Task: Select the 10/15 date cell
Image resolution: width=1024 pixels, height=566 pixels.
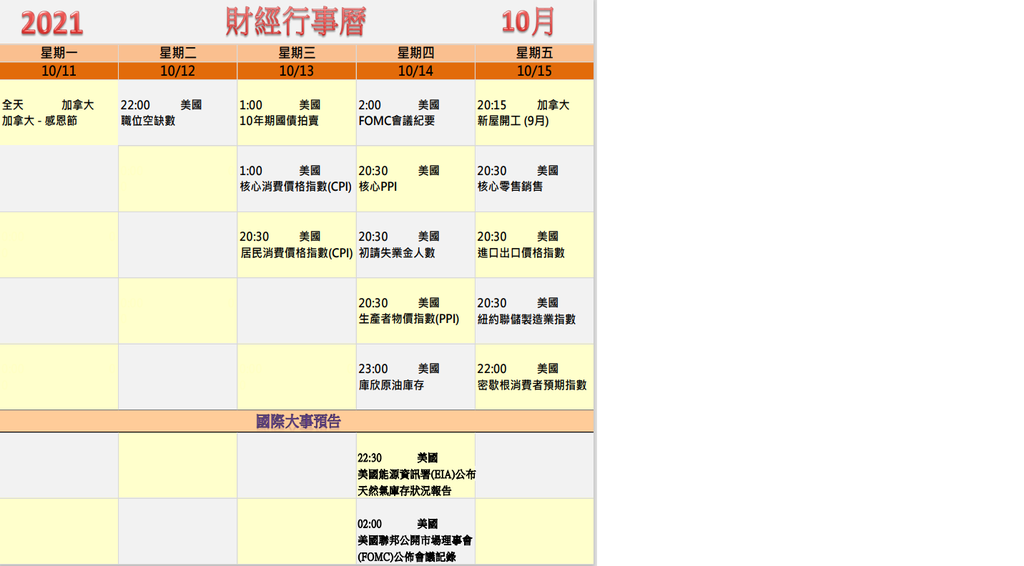Action: click(x=534, y=71)
